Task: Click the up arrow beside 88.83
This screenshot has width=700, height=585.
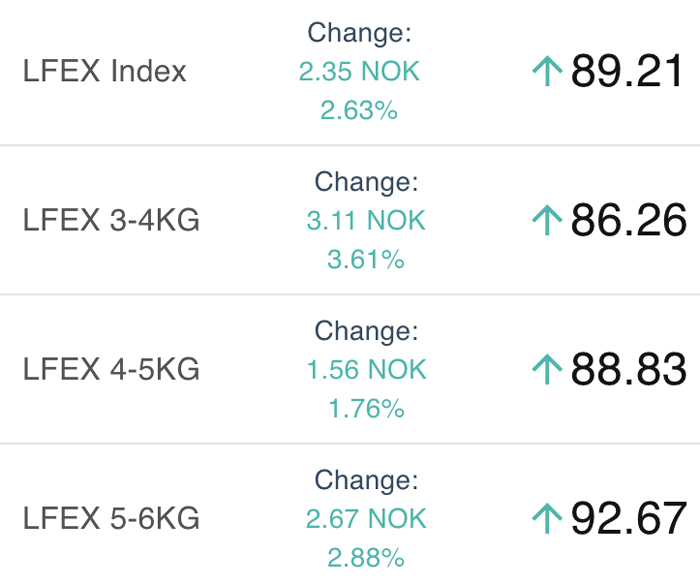Action: 547,369
